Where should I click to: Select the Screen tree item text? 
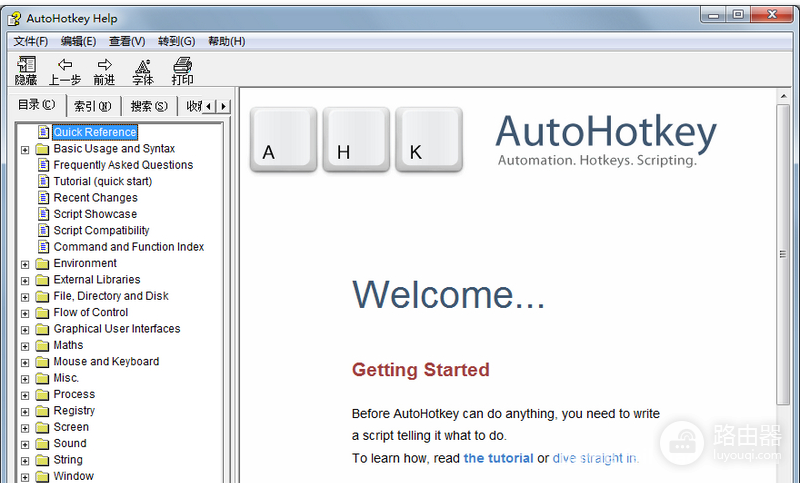click(71, 427)
